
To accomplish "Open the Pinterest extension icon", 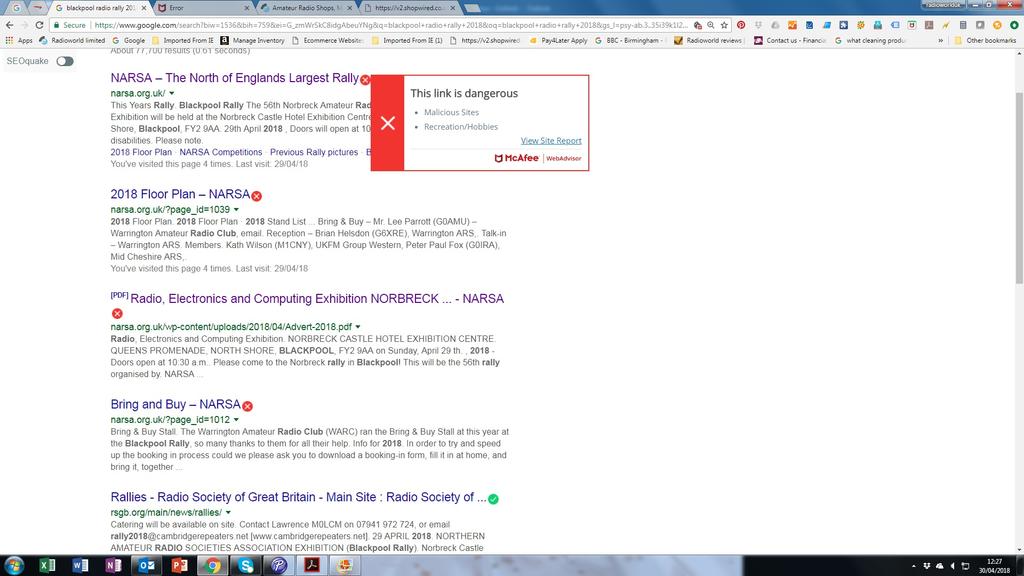I will coord(741,25).
